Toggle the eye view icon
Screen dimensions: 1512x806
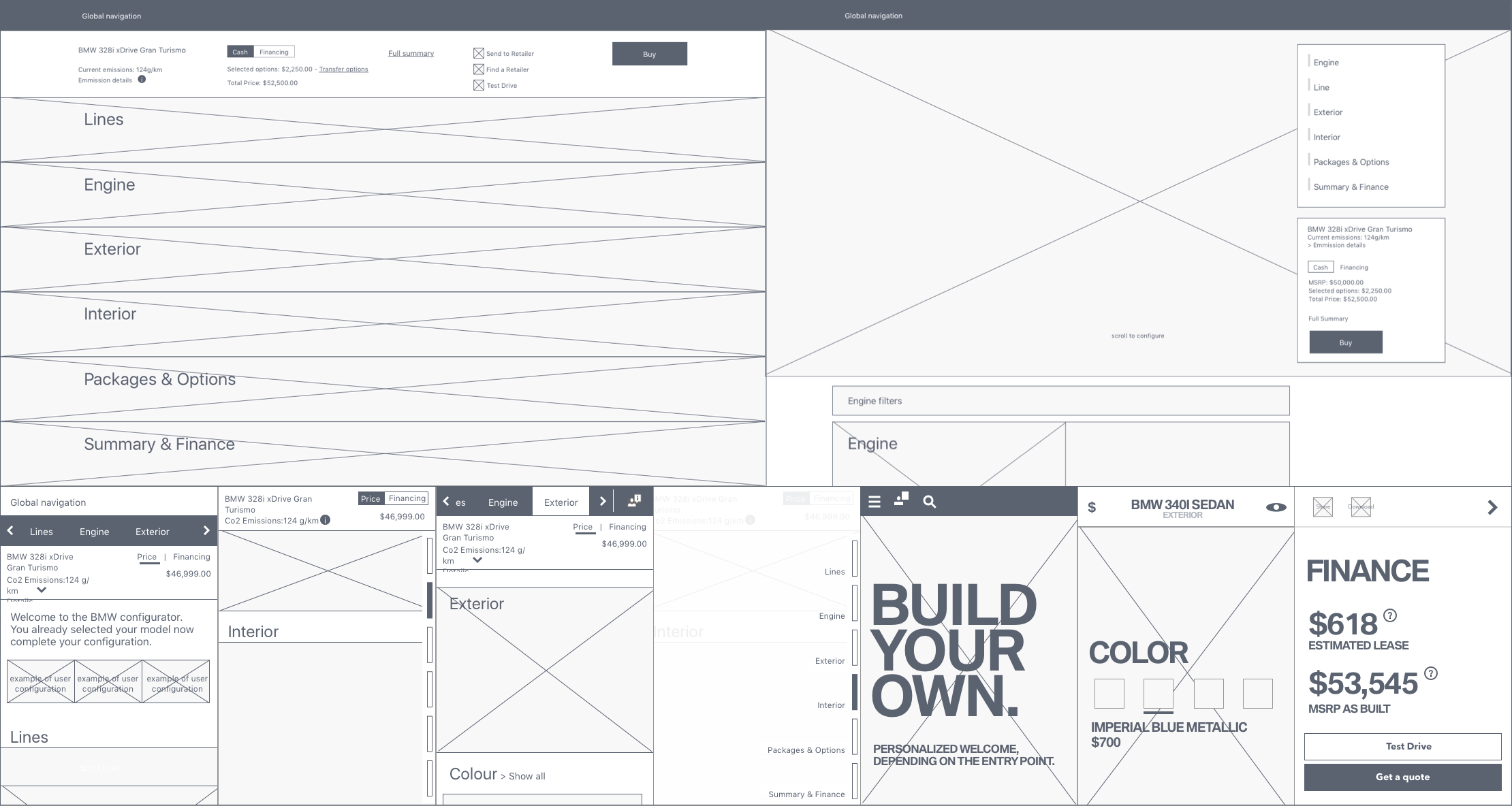pyautogui.click(x=1276, y=507)
